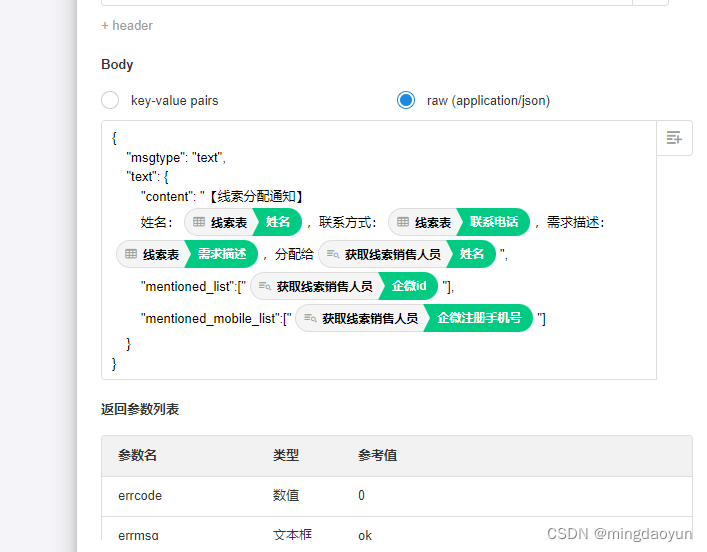Click the table icon in 线索表 需求描述 tag

(131, 254)
